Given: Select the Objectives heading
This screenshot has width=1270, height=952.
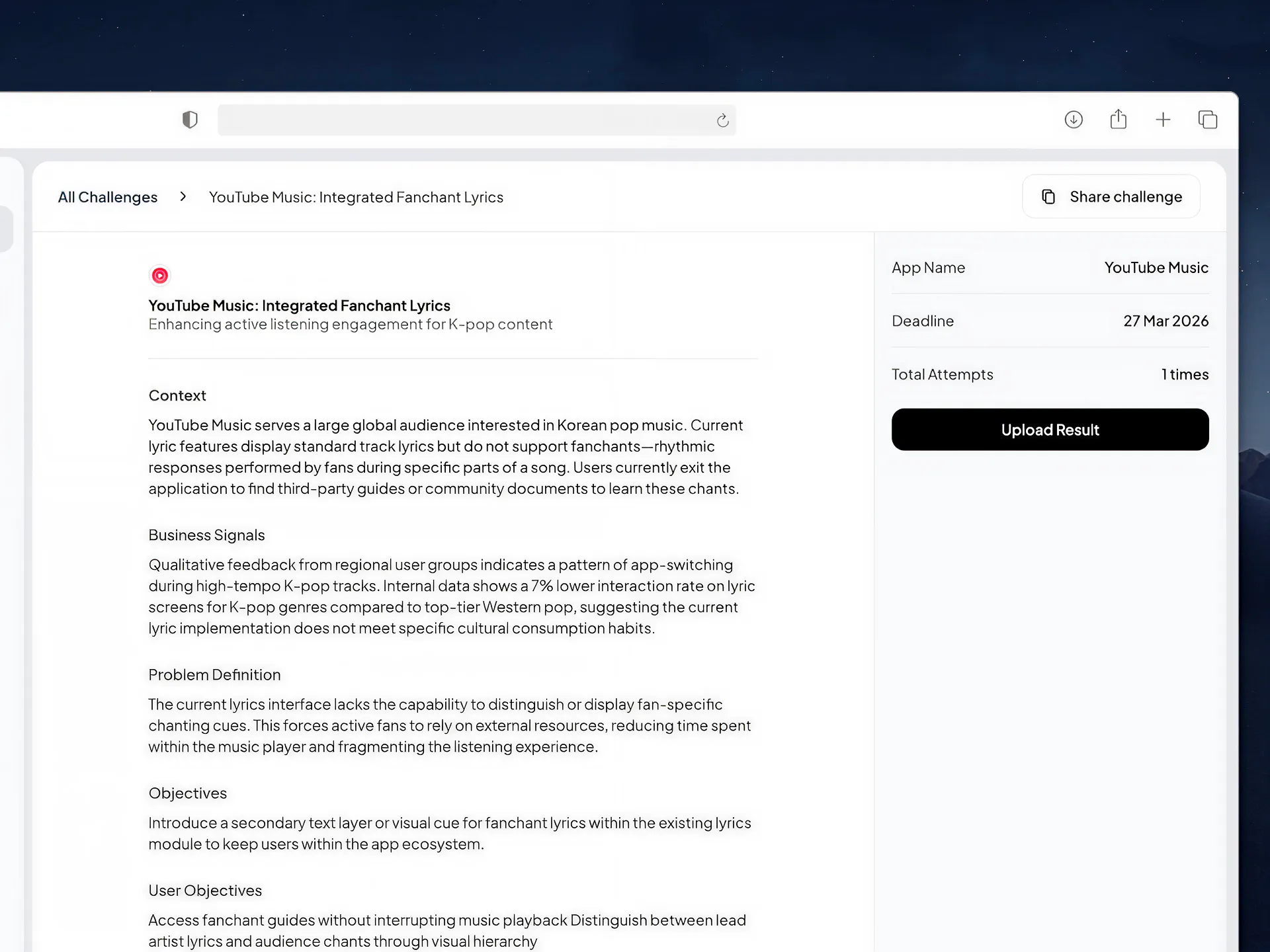Looking at the screenshot, I should [188, 793].
